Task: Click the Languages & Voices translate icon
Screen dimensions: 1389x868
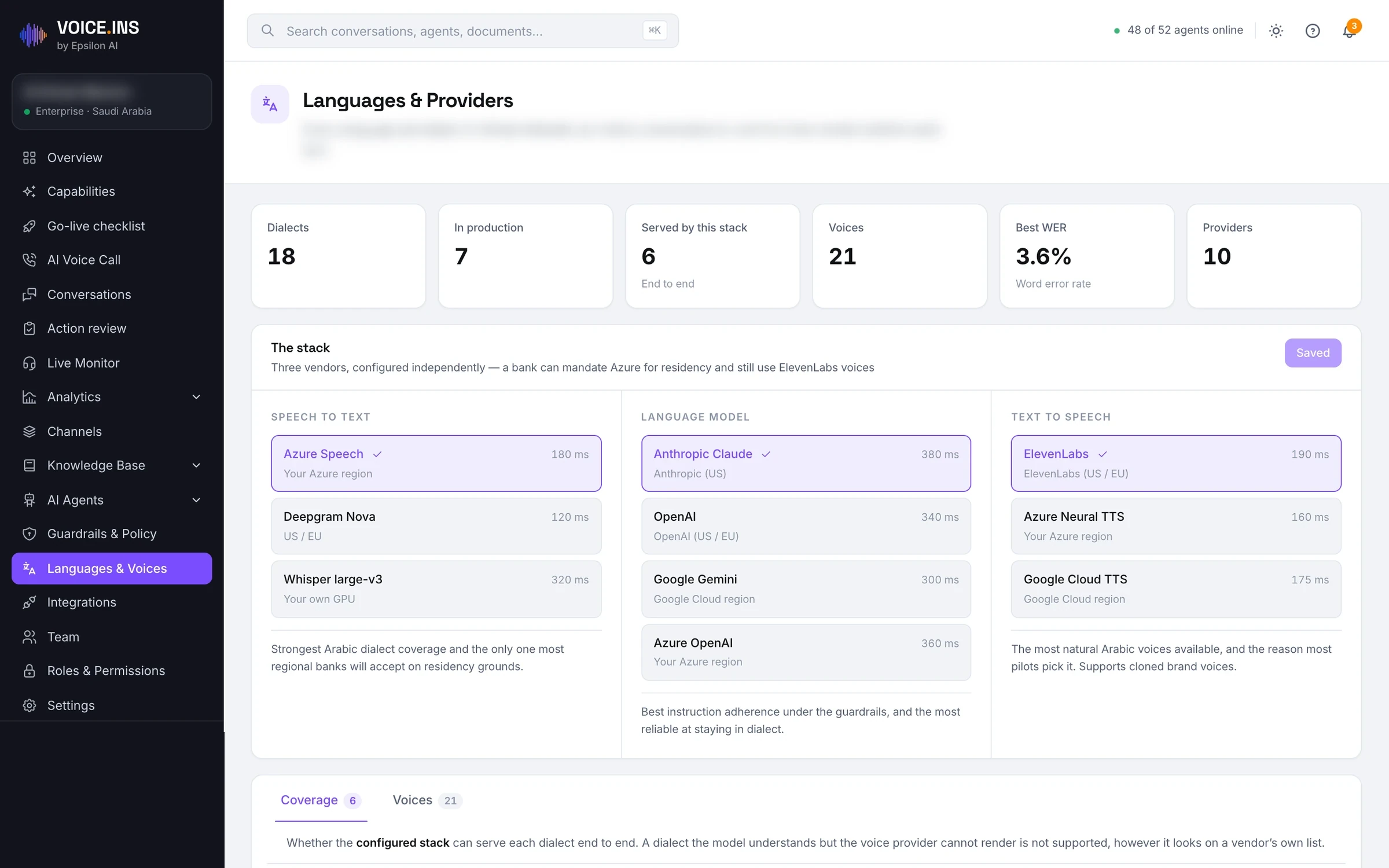Action: coord(30,568)
